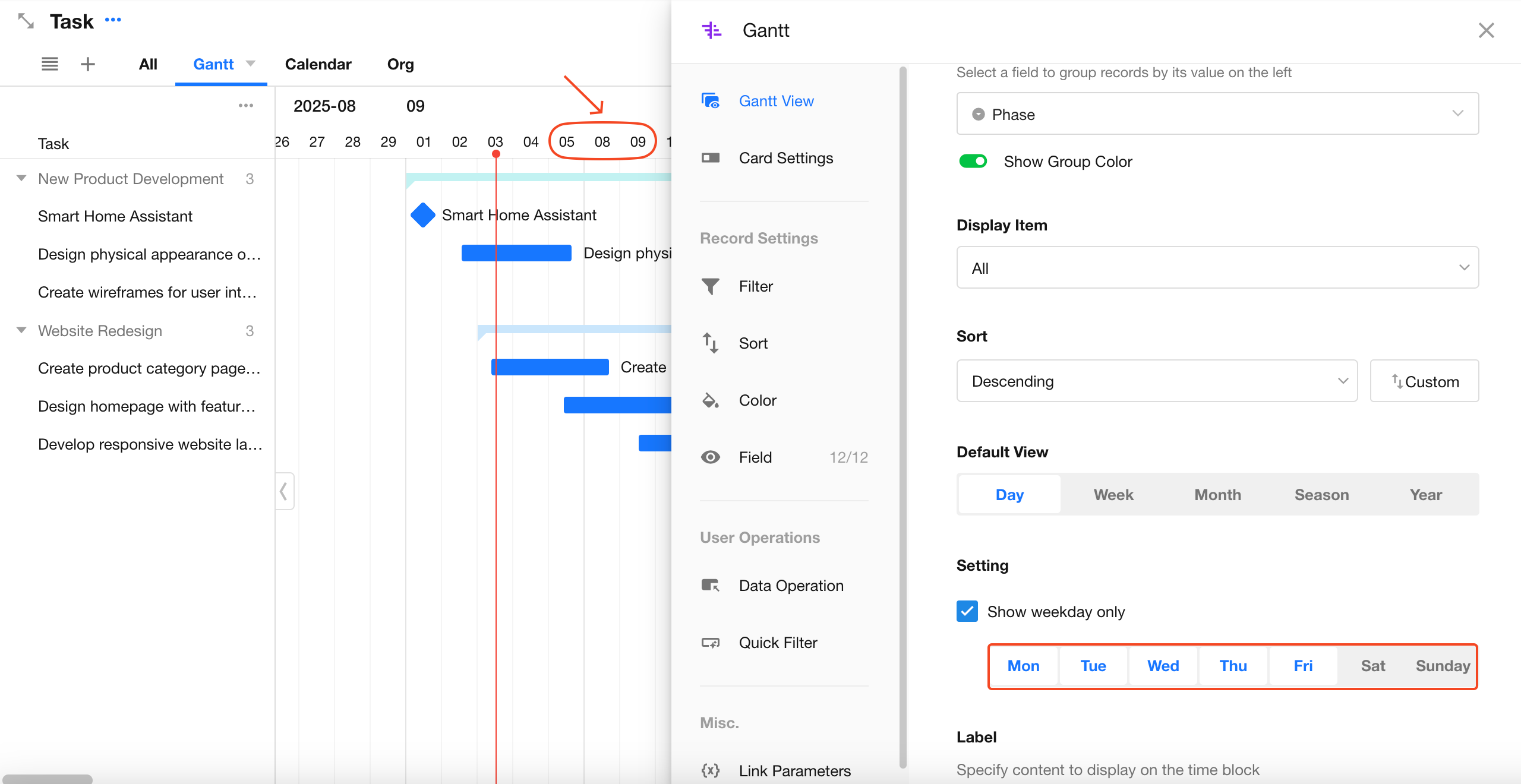This screenshot has width=1521, height=784.
Task: Click the Color paint bucket icon
Action: coord(711,400)
